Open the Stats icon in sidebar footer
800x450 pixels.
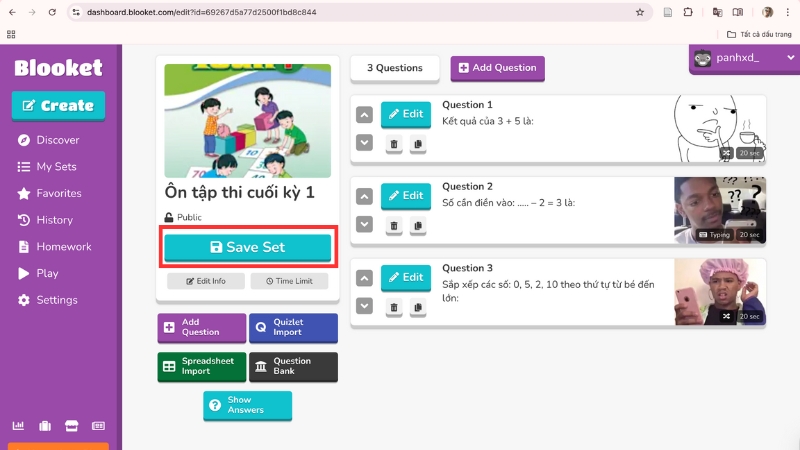[x=18, y=426]
